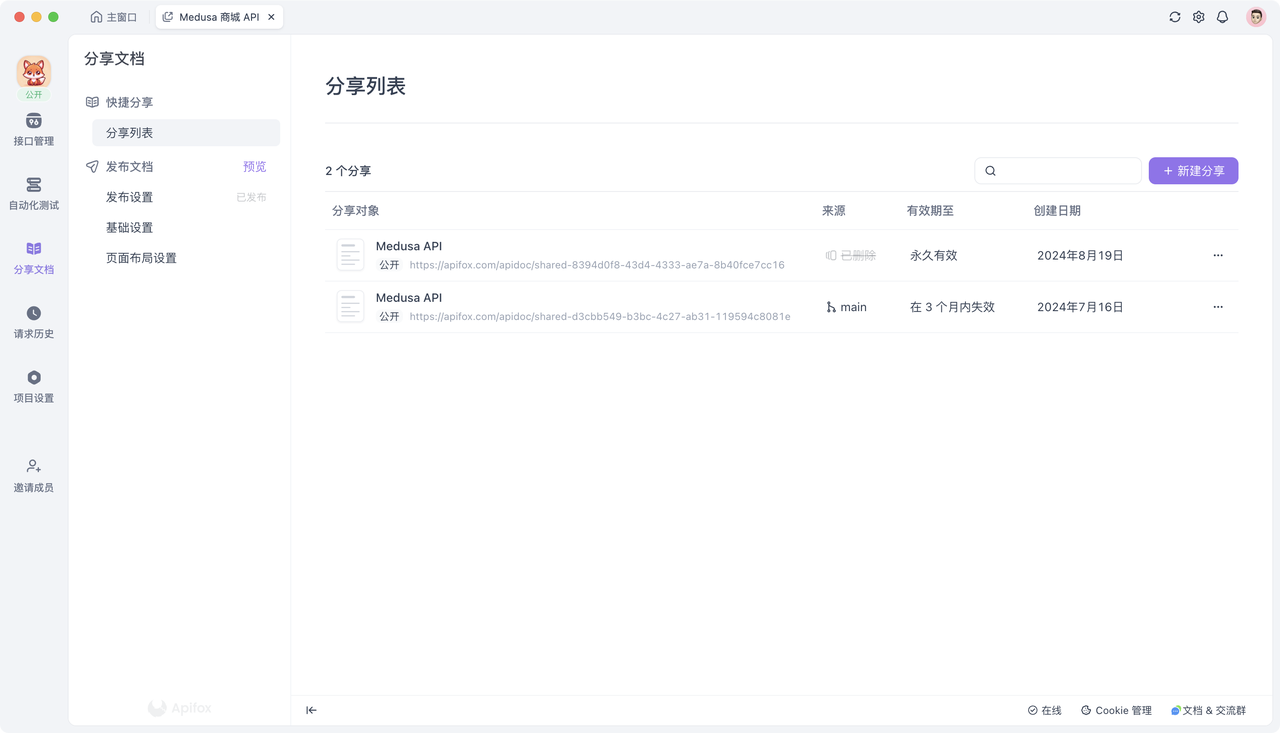1280x733 pixels.
Task: Open the notifications bell
Action: (x=1222, y=17)
